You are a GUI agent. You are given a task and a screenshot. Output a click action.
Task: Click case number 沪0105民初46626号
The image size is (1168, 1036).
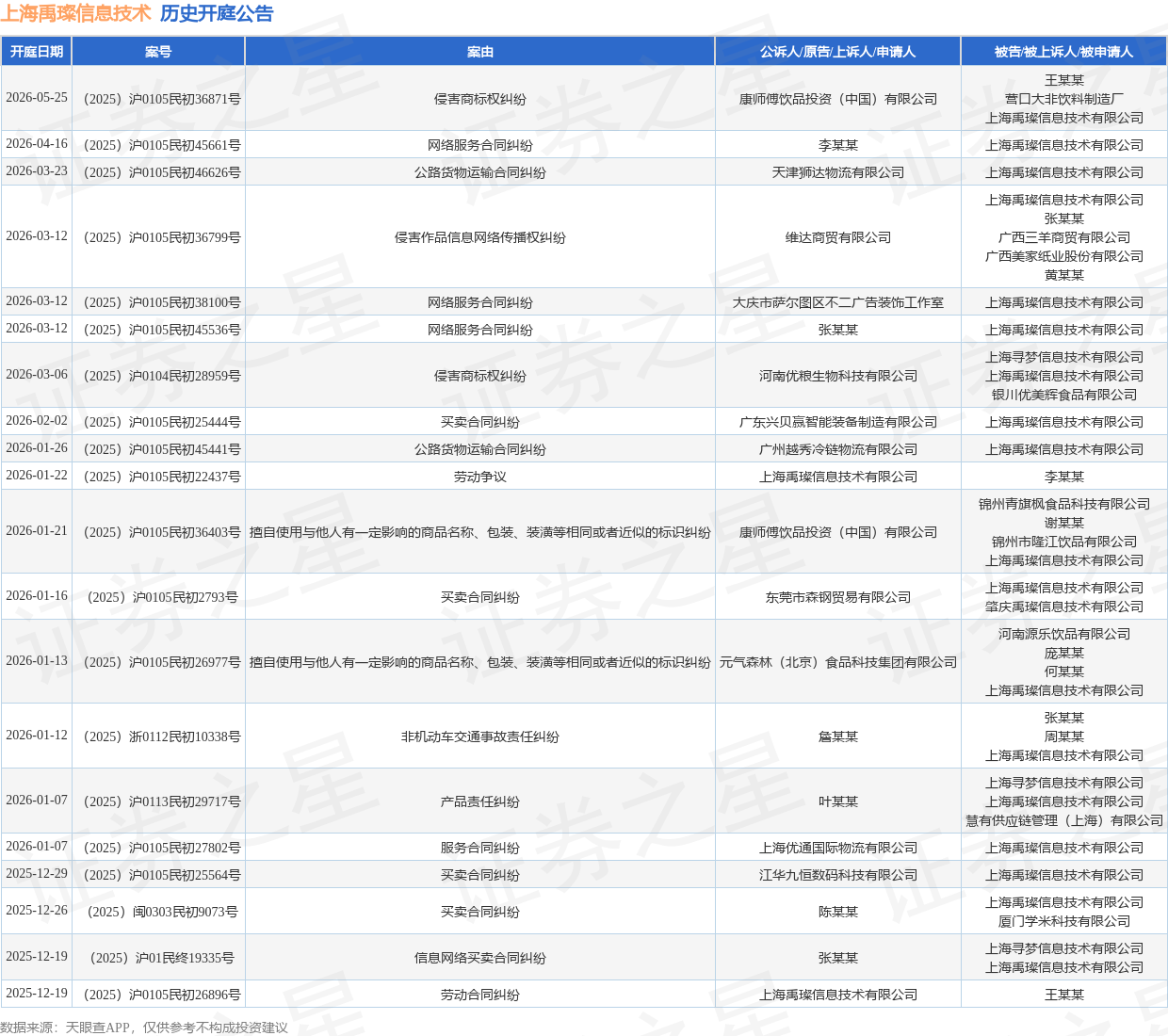(158, 172)
